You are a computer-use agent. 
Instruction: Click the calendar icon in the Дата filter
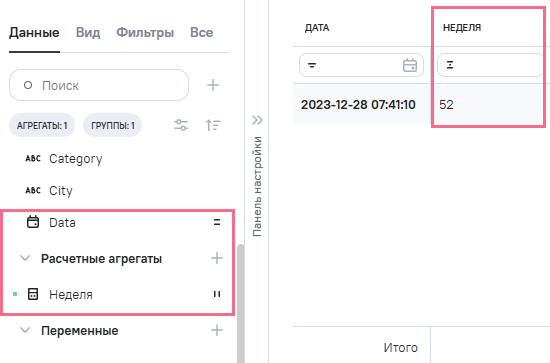[410, 65]
